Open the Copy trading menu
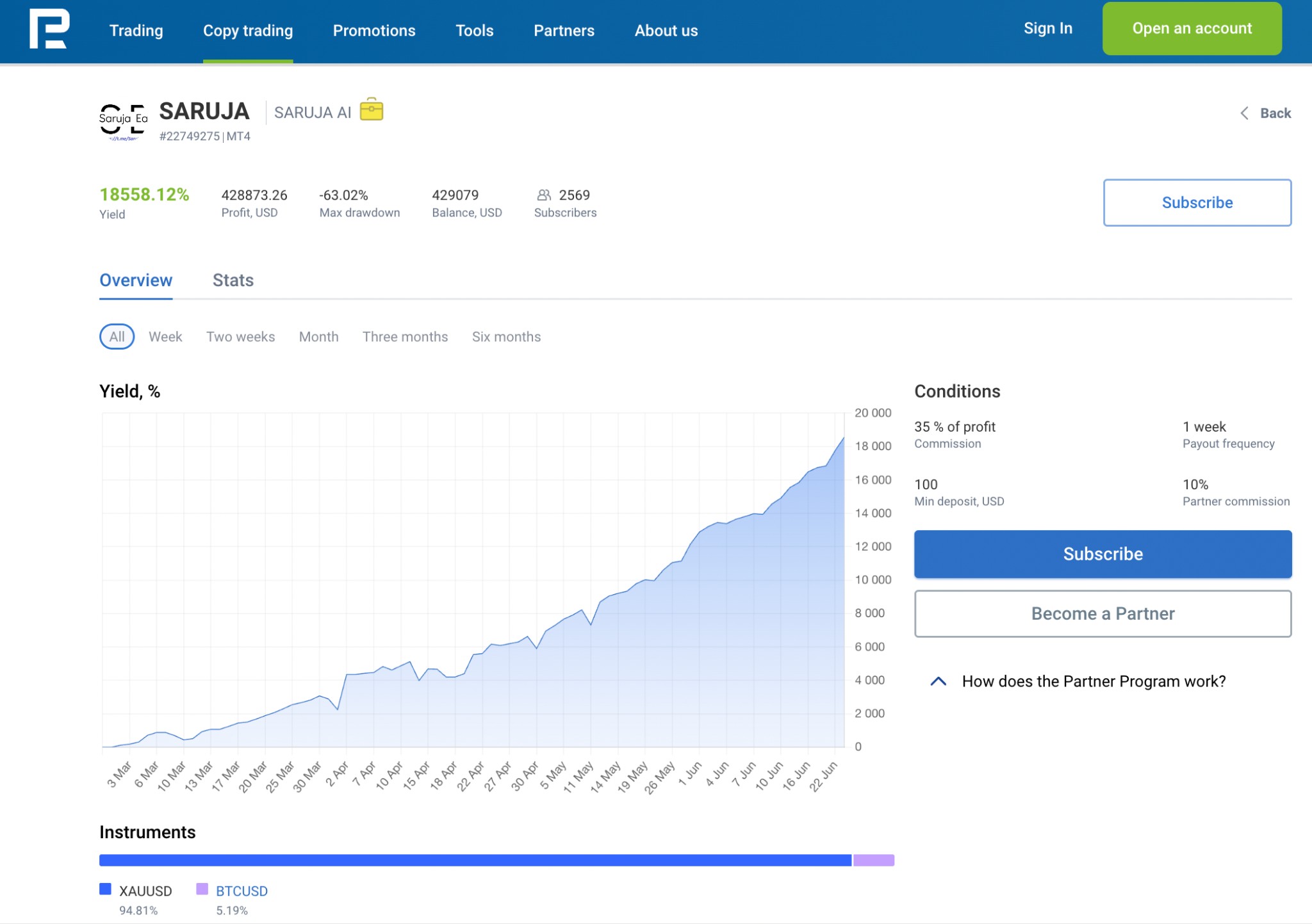Viewport: 1312px width, 924px height. [x=248, y=31]
